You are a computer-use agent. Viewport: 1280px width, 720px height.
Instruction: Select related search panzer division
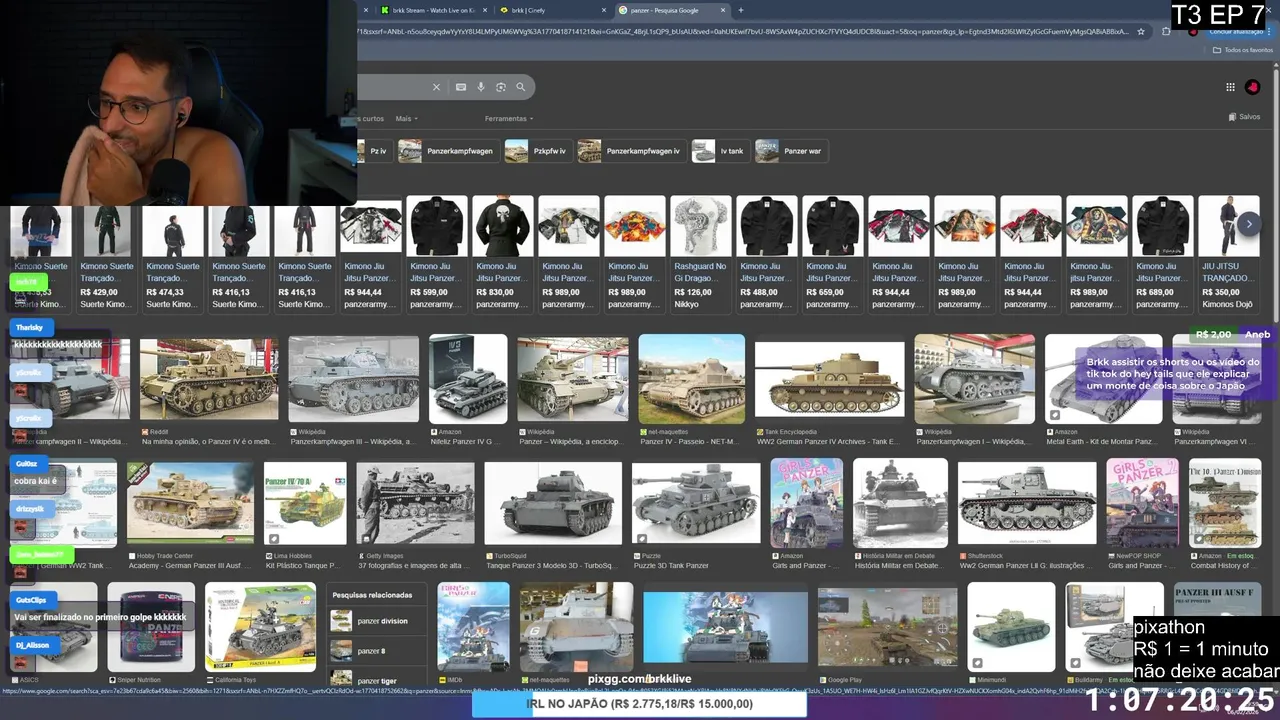[377, 621]
